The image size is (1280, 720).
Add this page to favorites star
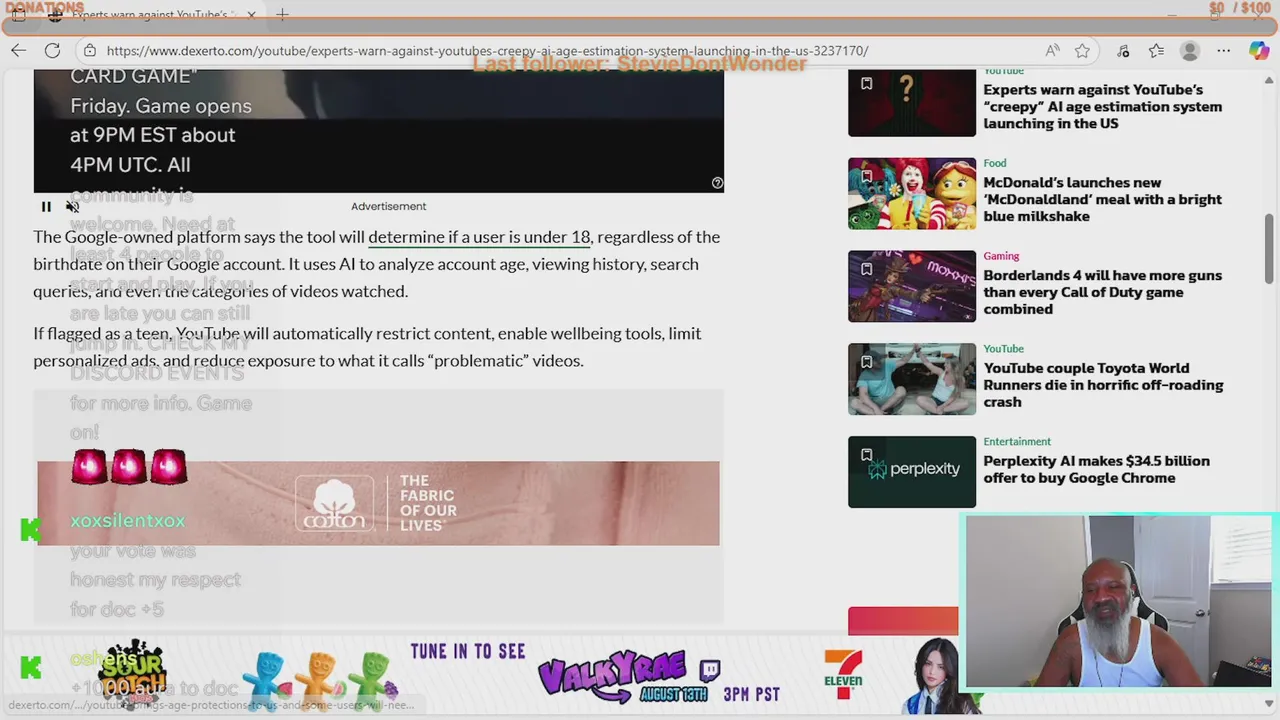[1082, 50]
